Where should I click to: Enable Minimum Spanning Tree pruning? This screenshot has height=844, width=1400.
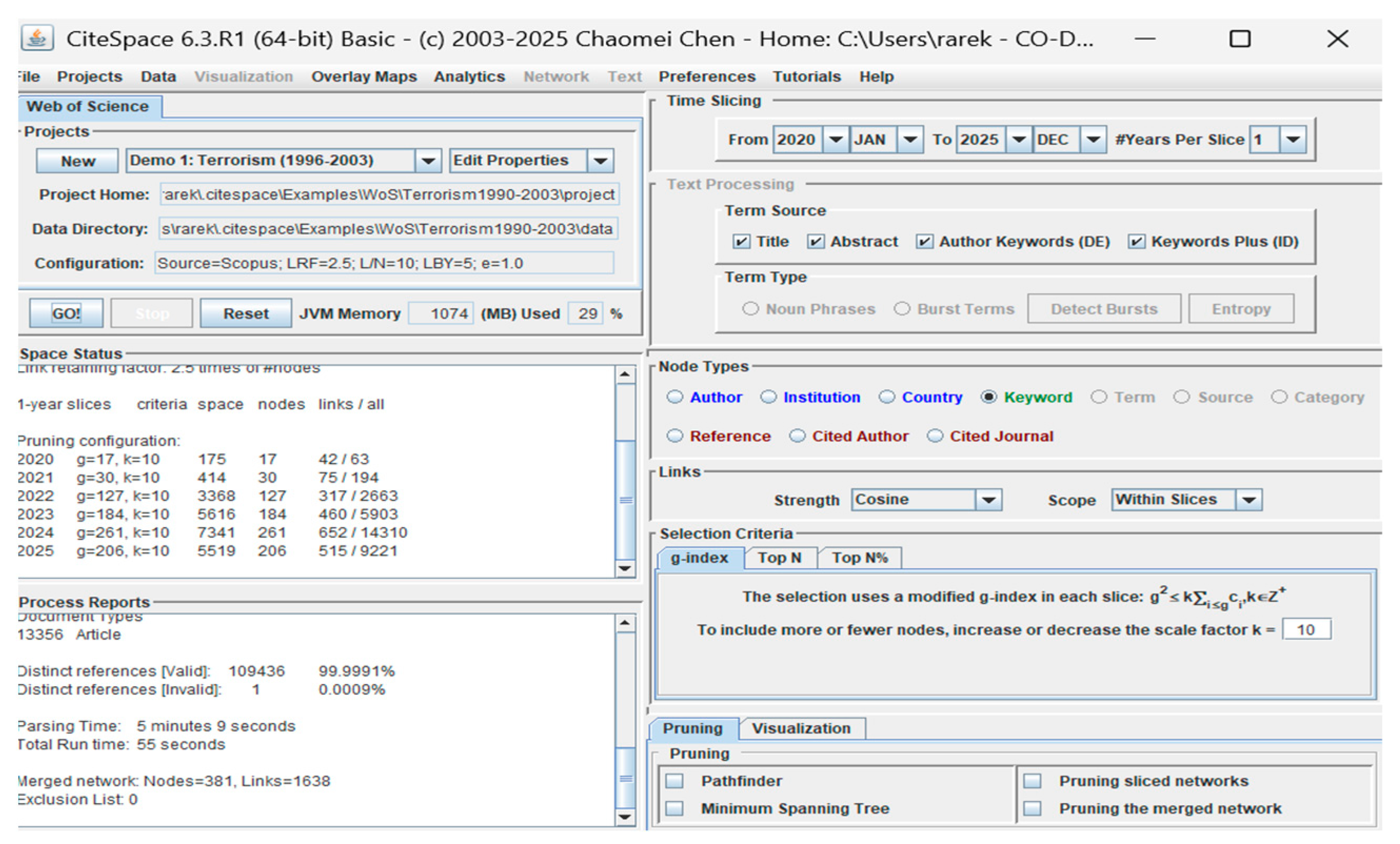674,808
